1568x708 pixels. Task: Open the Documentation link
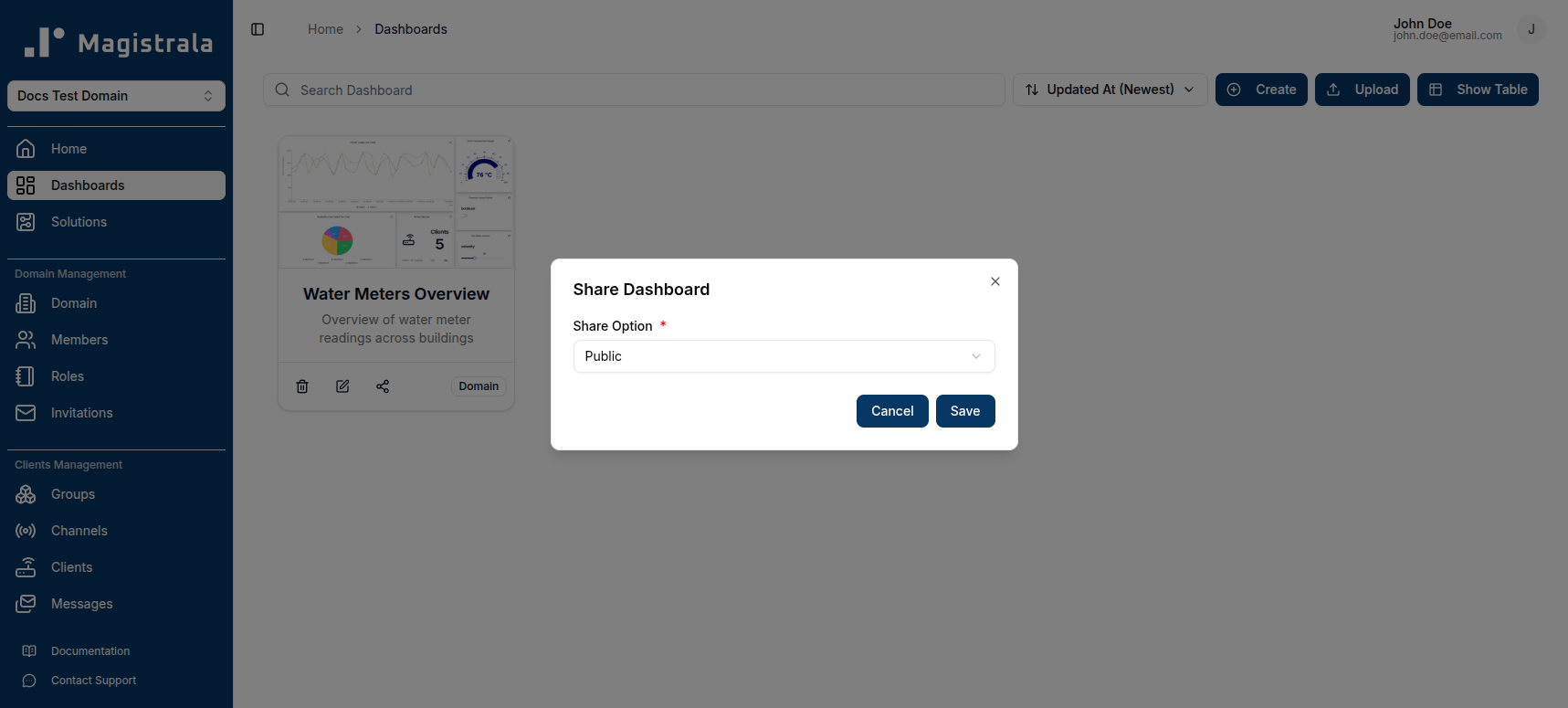pyautogui.click(x=90, y=651)
